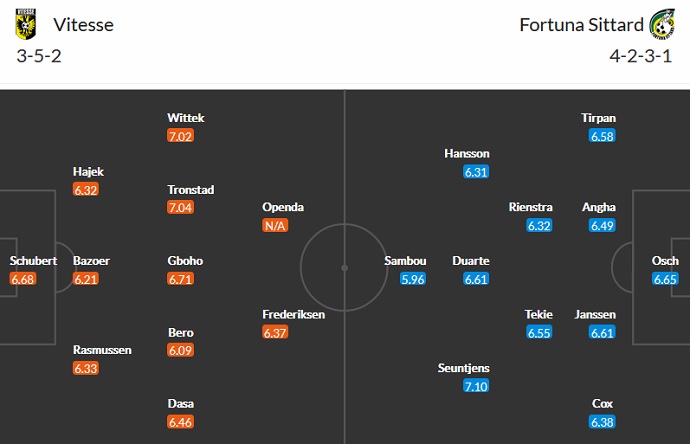Select goalkeeper Schubert's 6.68 rating badge
The width and height of the screenshot is (690, 444).
coord(23,279)
